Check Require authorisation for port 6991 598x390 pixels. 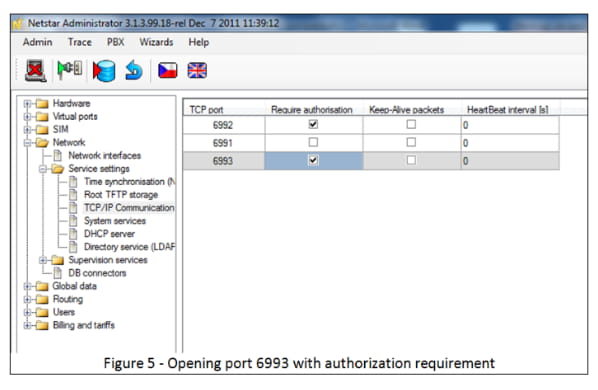tap(313, 142)
